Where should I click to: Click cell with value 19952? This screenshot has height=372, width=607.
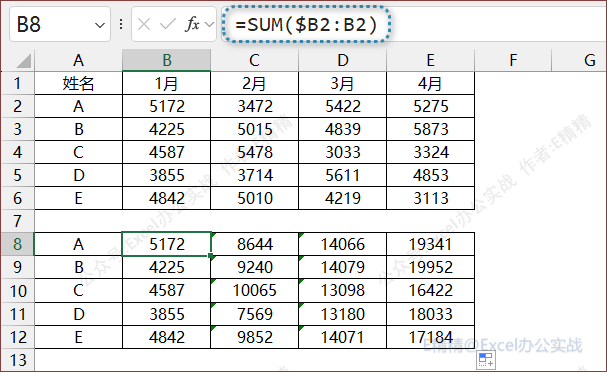click(430, 267)
